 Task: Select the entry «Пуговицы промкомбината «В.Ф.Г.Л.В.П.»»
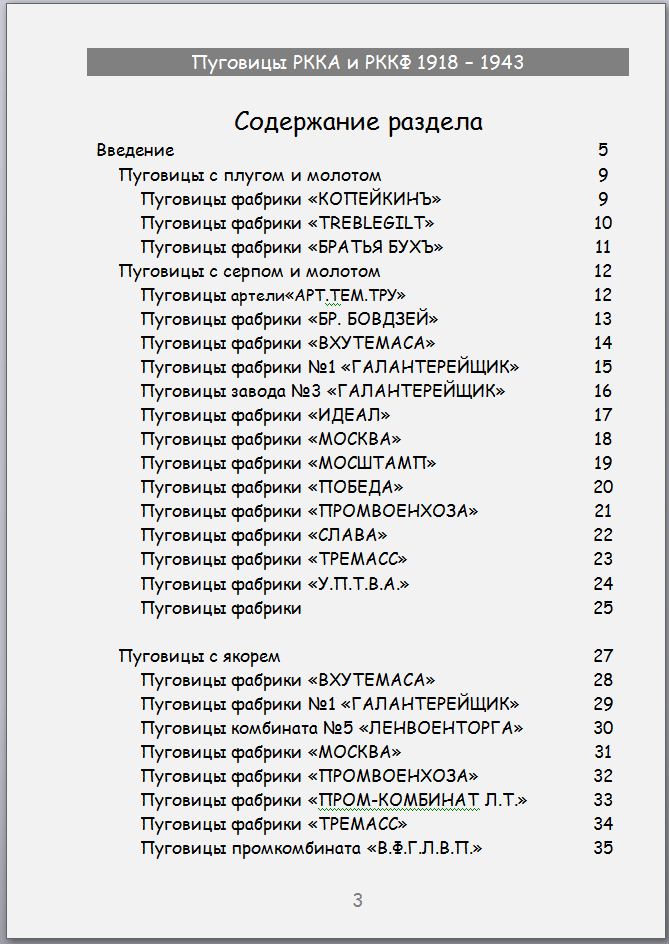point(312,848)
